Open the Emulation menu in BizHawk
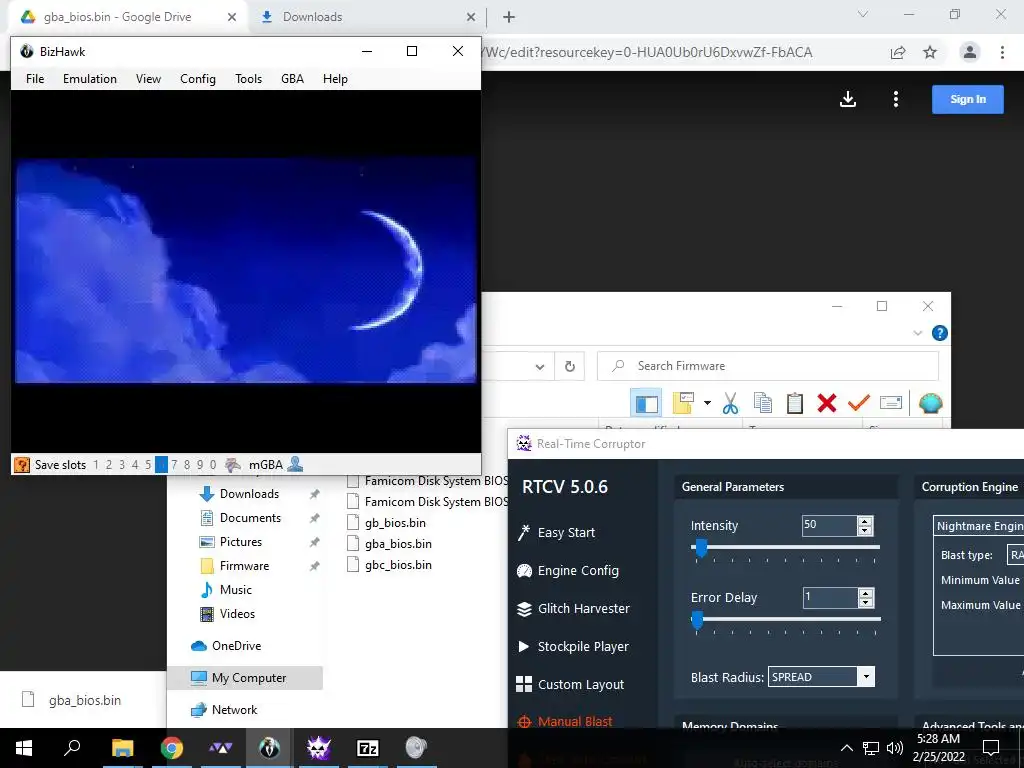The width and height of the screenshot is (1024, 768). coord(89,78)
